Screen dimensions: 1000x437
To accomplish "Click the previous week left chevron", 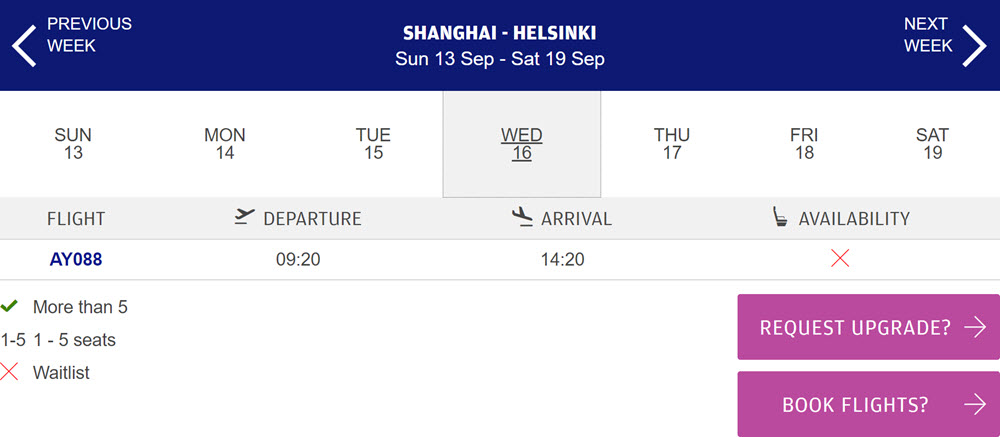I will (24, 46).
